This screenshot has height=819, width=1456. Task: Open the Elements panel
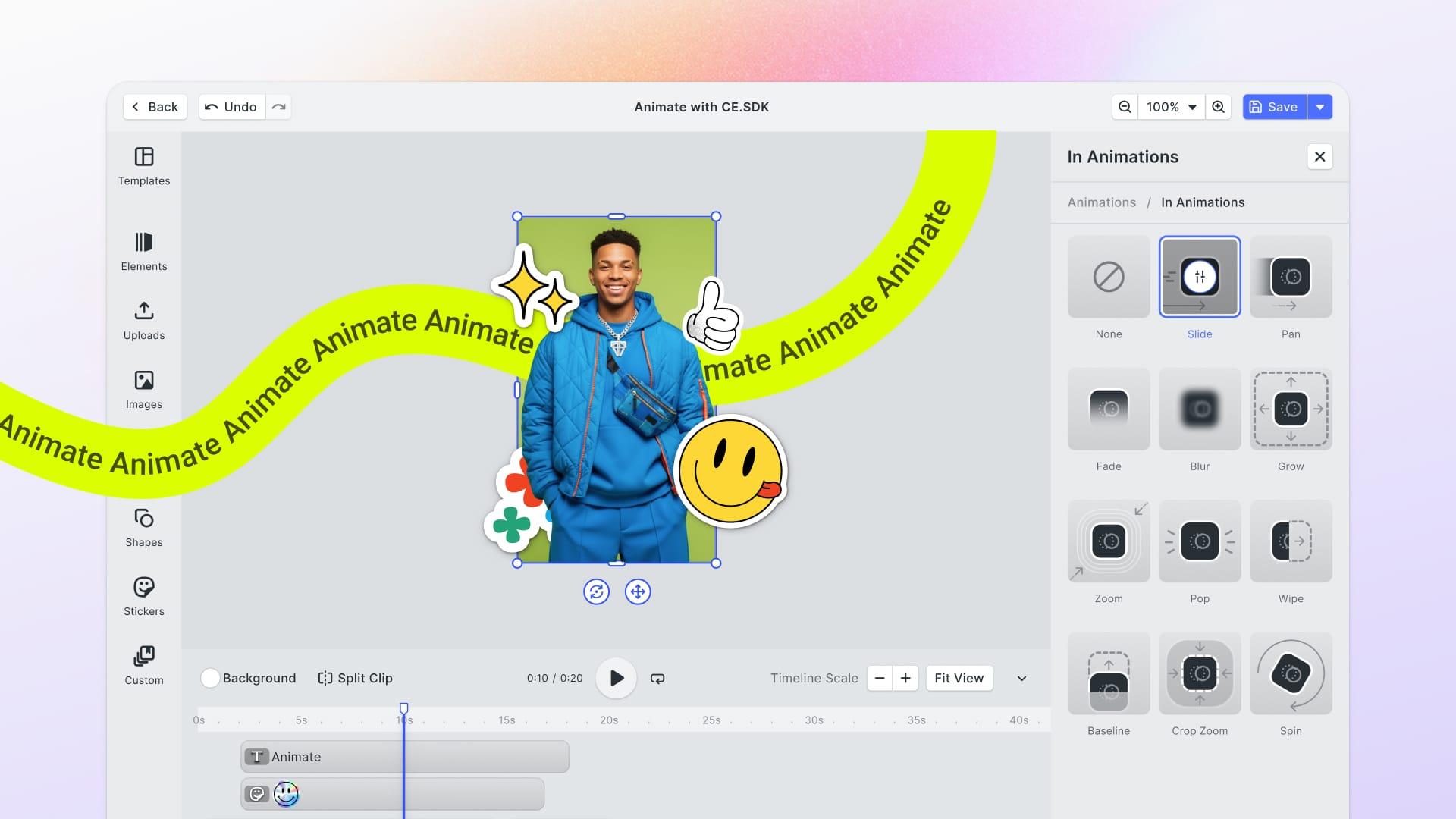[x=143, y=252]
